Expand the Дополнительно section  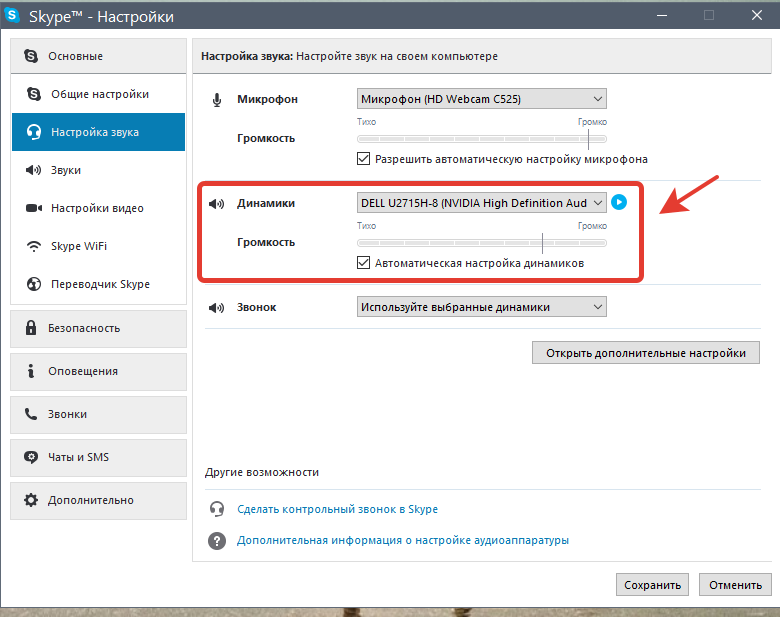(98, 501)
